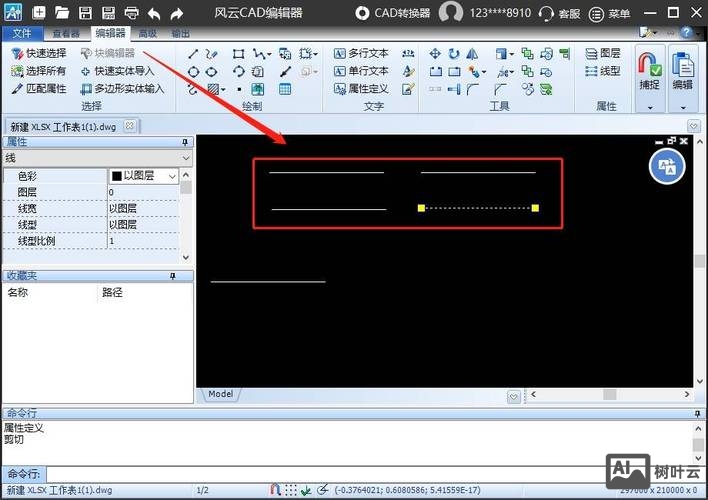
Task: Click the CAD转换器 converter button
Action: pos(393,14)
